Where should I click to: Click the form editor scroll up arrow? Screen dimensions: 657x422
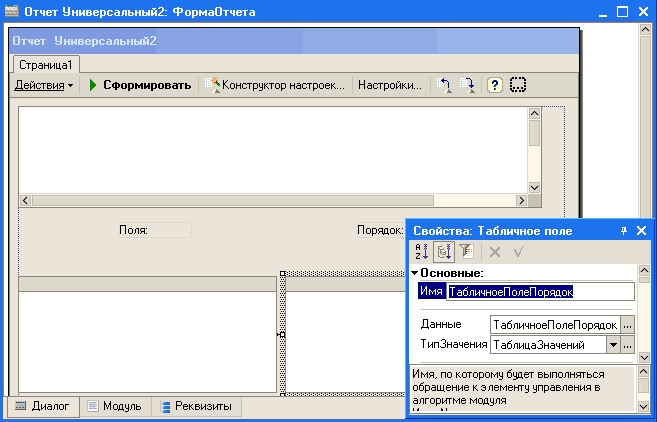[645, 29]
